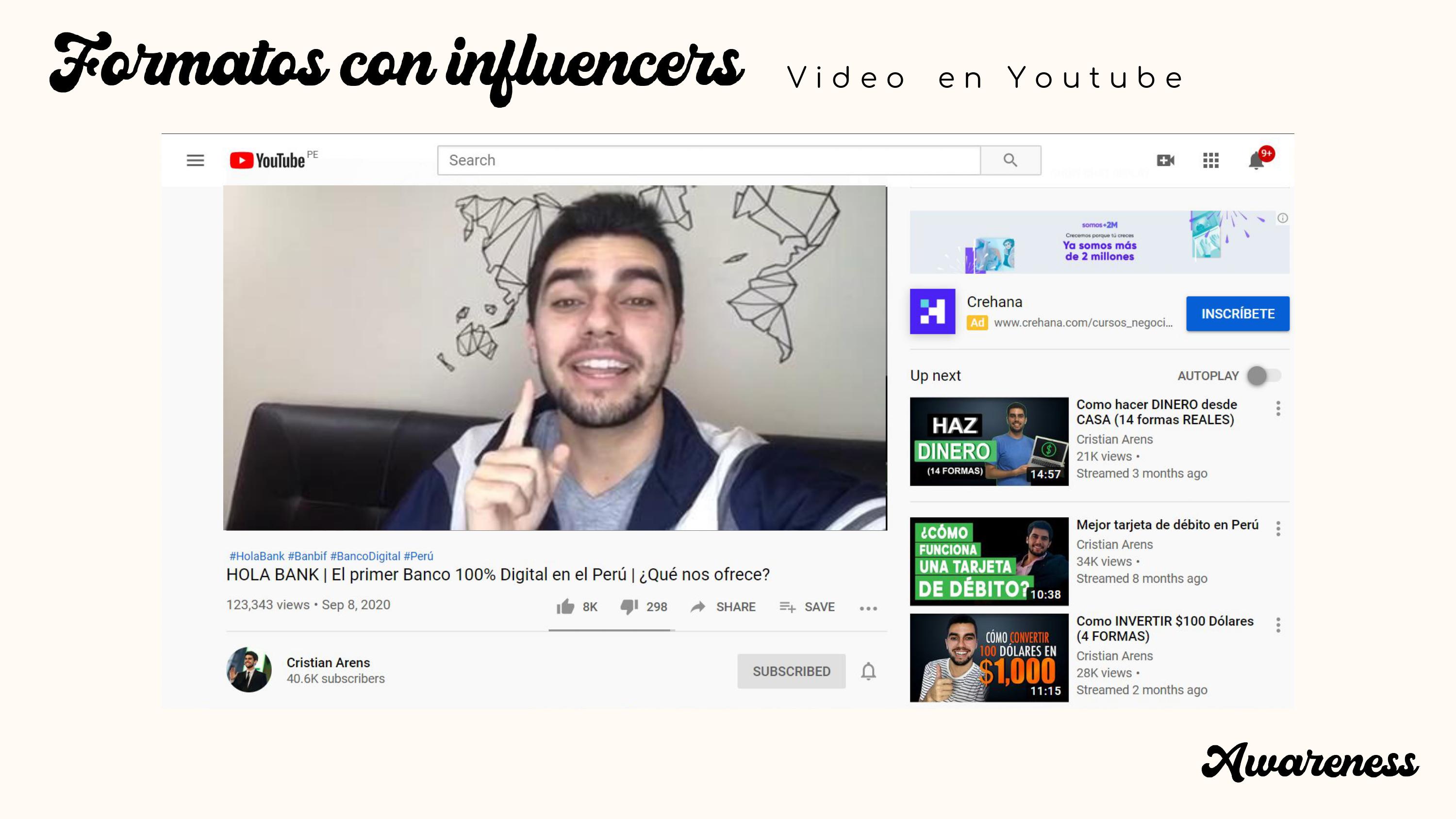Open the hamburger guide menu
This screenshot has height=819, width=1456.
(195, 161)
